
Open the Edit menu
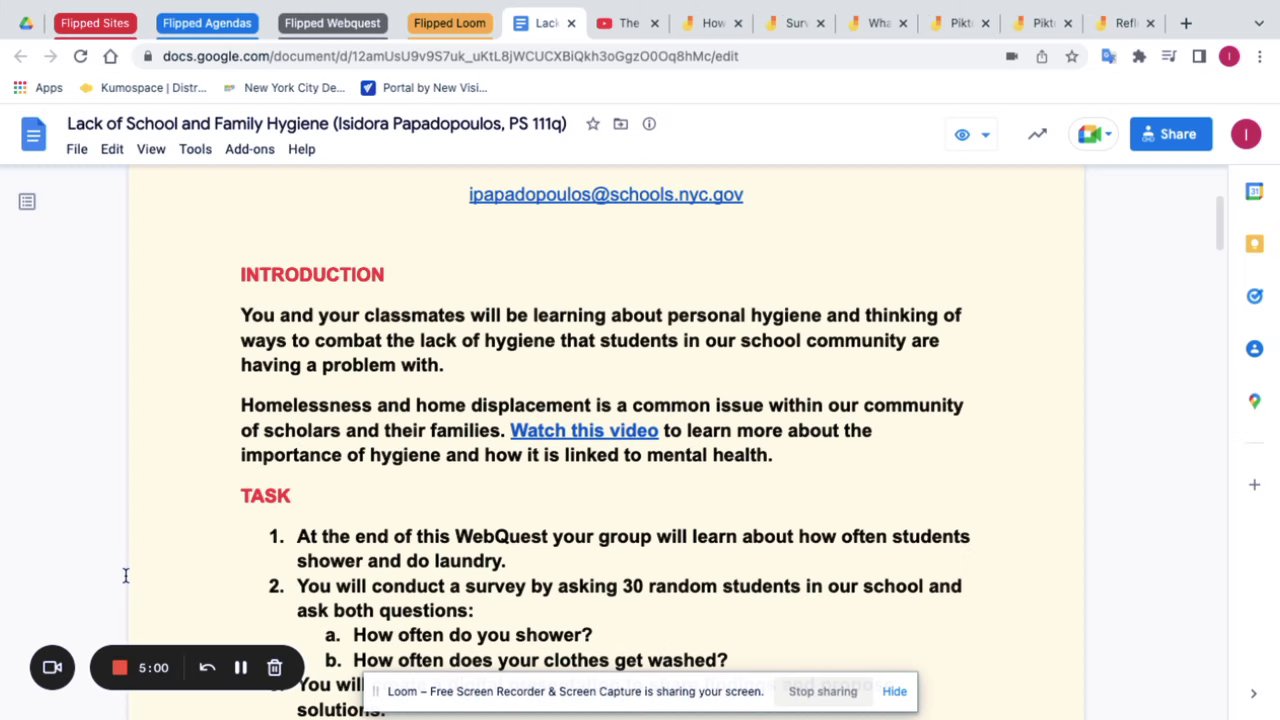tap(112, 149)
